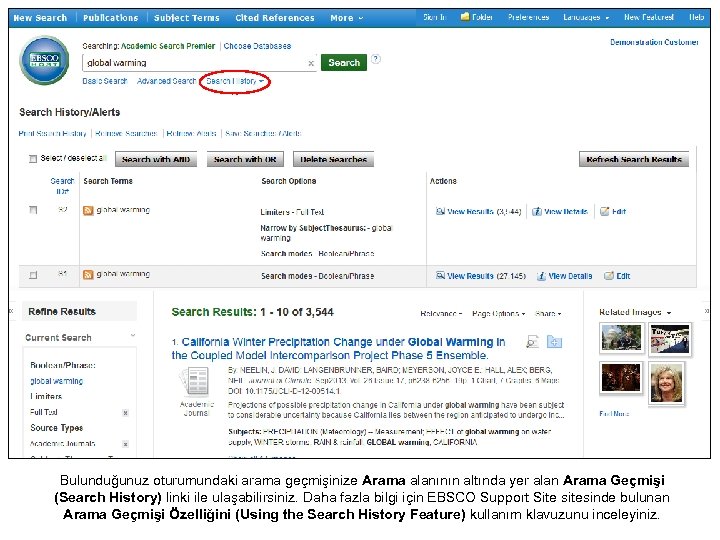Toggle the Search History dropdown link

[x=235, y=81]
